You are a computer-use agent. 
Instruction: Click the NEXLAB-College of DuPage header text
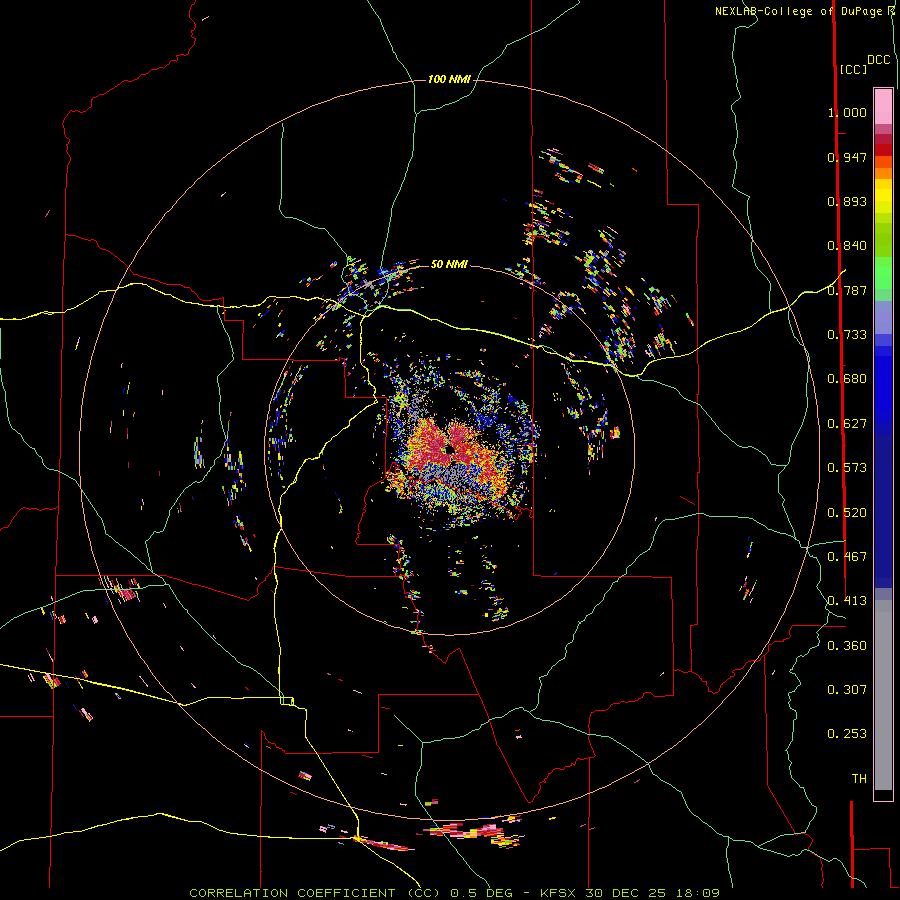[798, 11]
